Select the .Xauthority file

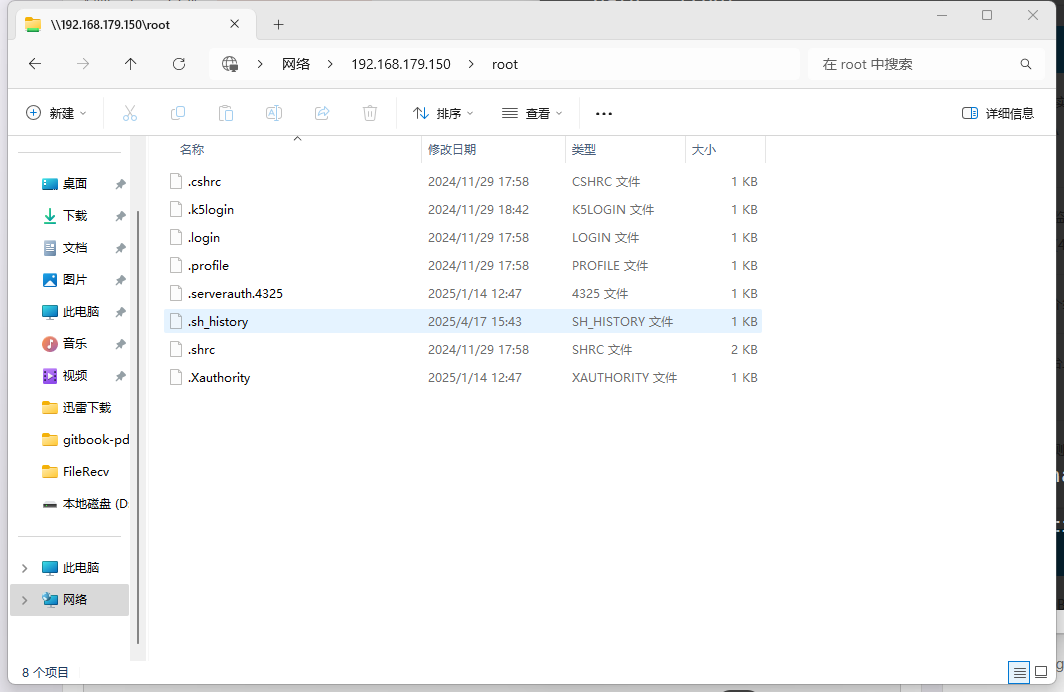tap(463, 377)
